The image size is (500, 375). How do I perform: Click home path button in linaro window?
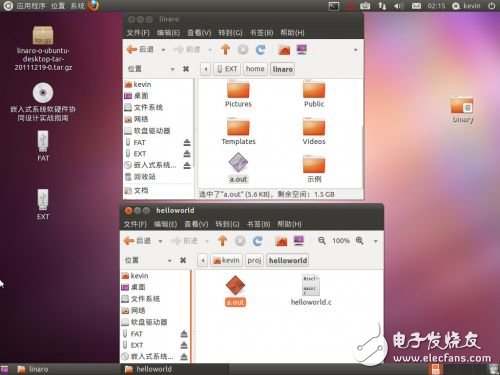pos(255,69)
